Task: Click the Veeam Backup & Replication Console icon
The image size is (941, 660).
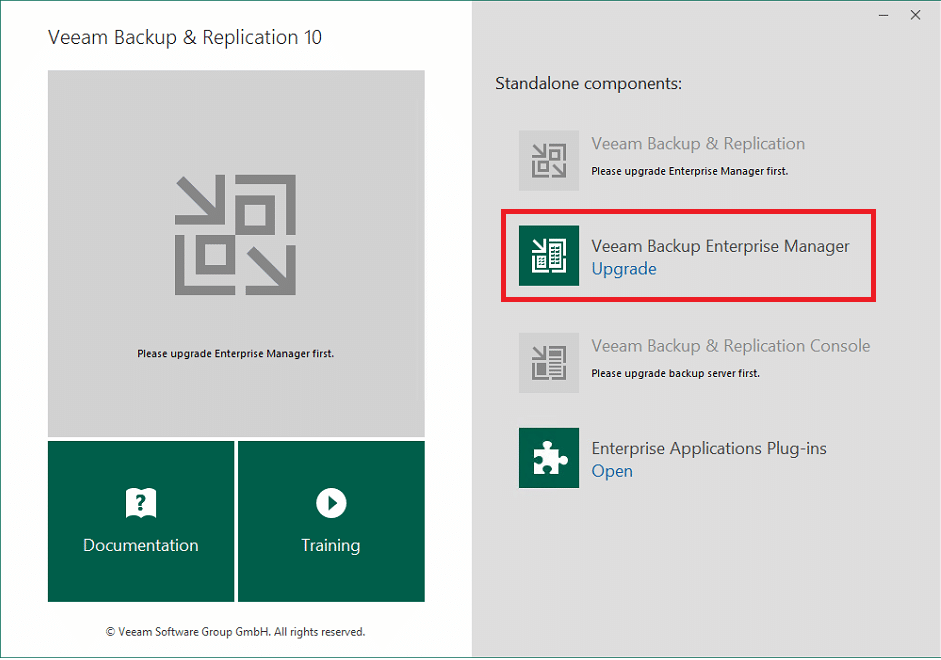Action: (x=549, y=363)
